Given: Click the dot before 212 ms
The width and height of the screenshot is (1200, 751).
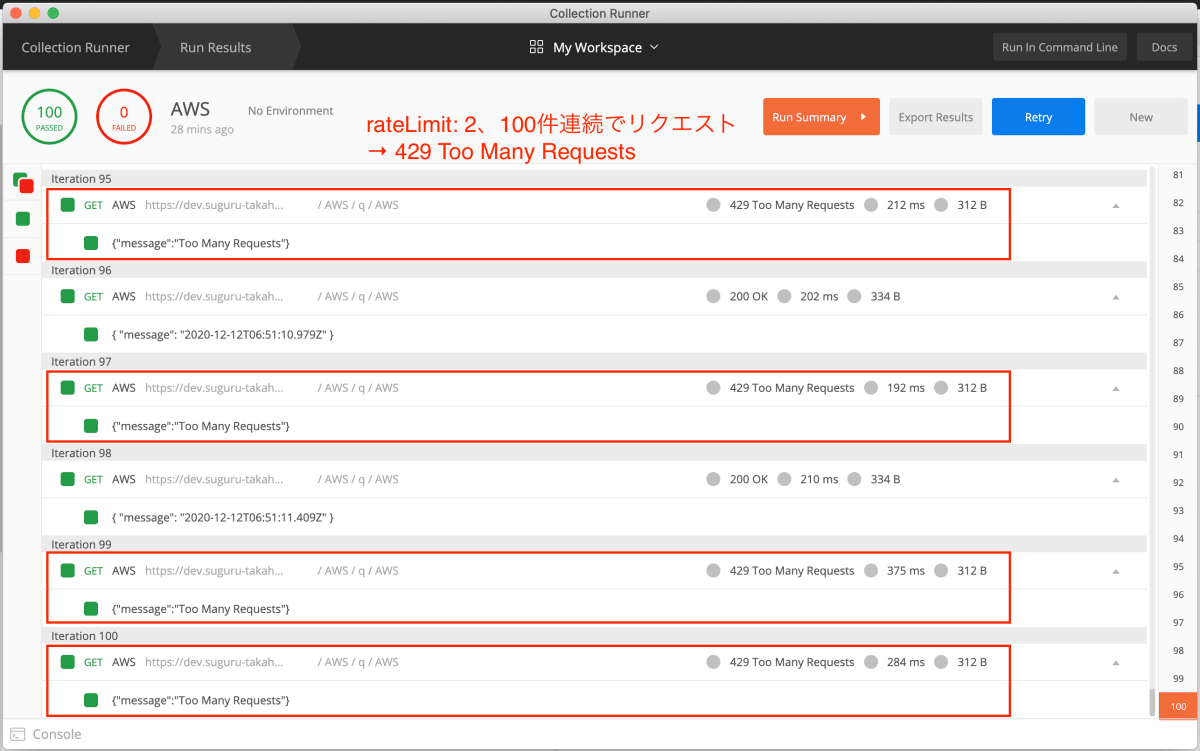Looking at the screenshot, I should click(870, 205).
